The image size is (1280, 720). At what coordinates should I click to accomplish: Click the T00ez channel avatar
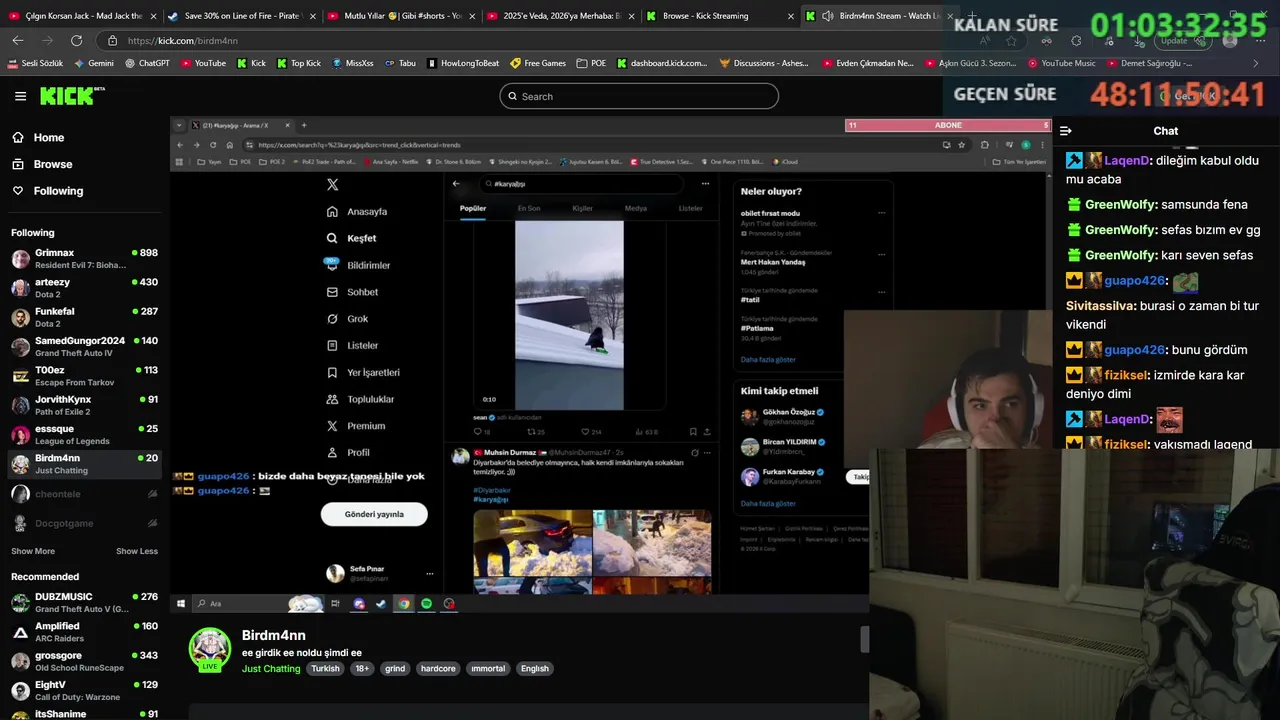(20, 376)
